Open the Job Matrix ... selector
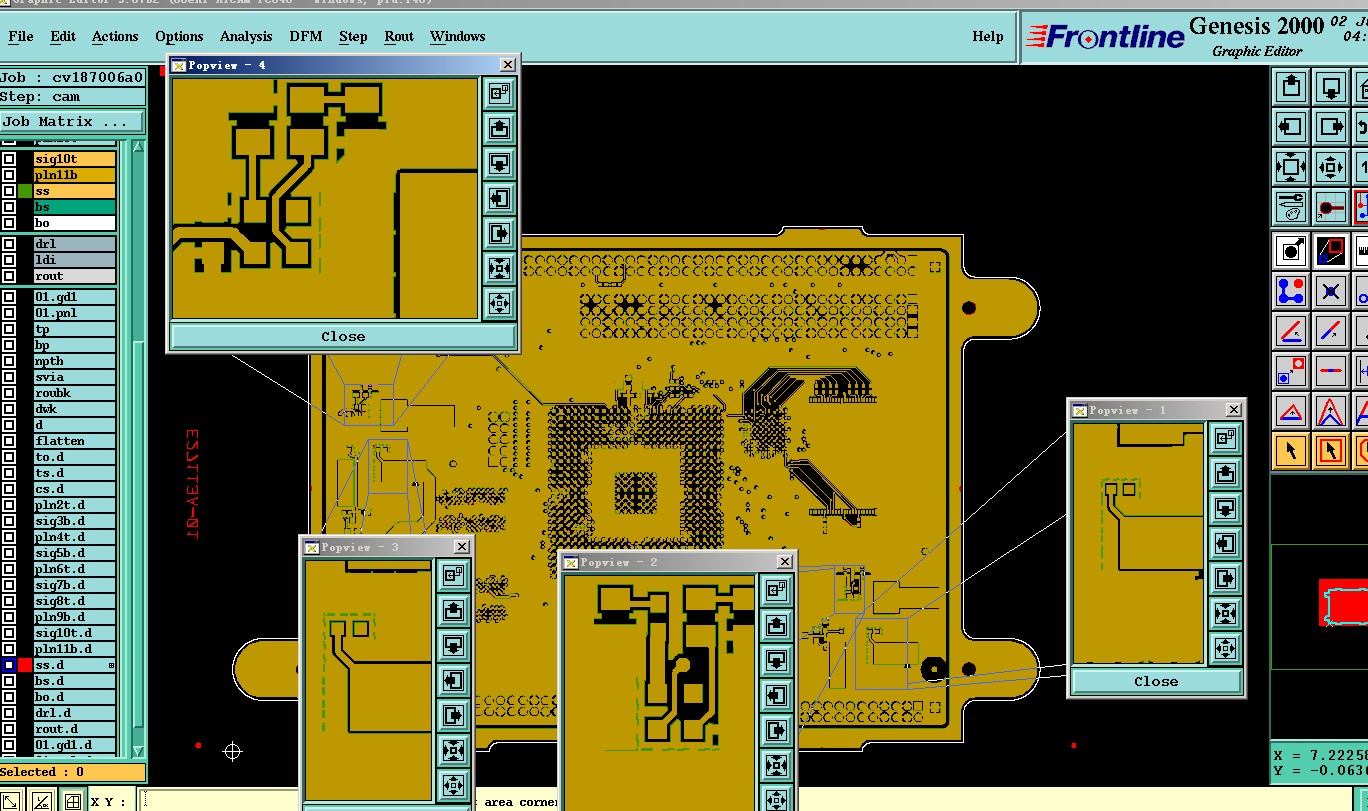 (72, 121)
